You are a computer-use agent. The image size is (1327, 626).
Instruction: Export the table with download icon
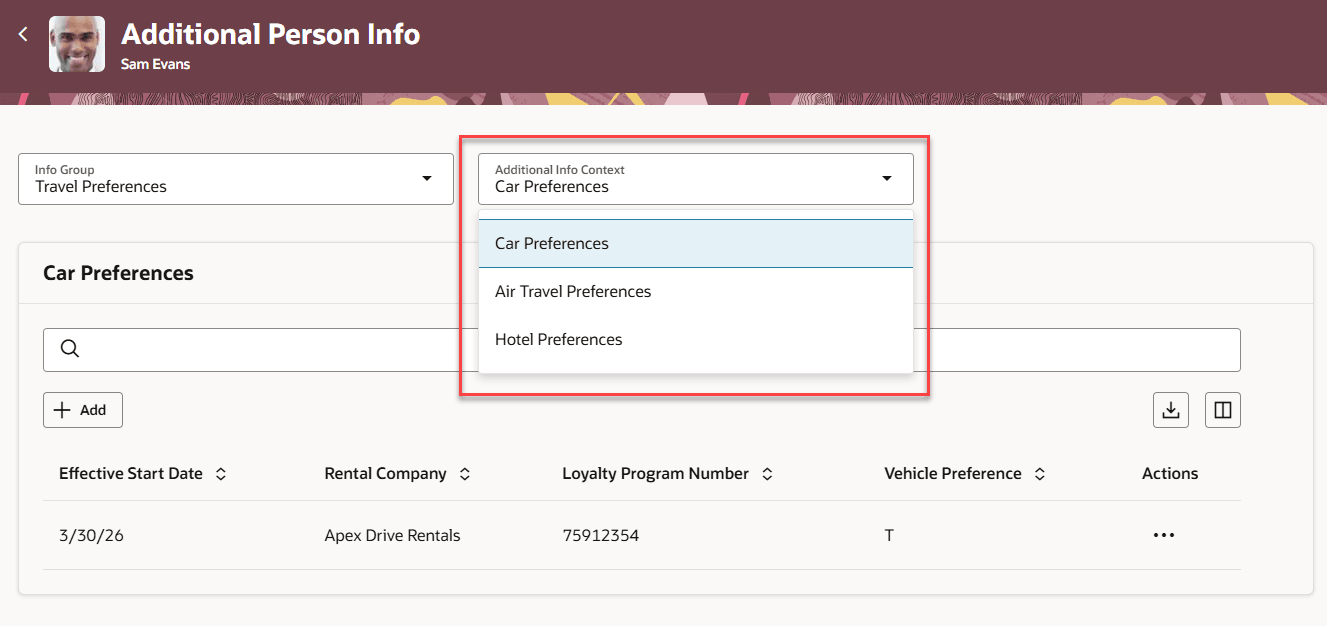1171,410
